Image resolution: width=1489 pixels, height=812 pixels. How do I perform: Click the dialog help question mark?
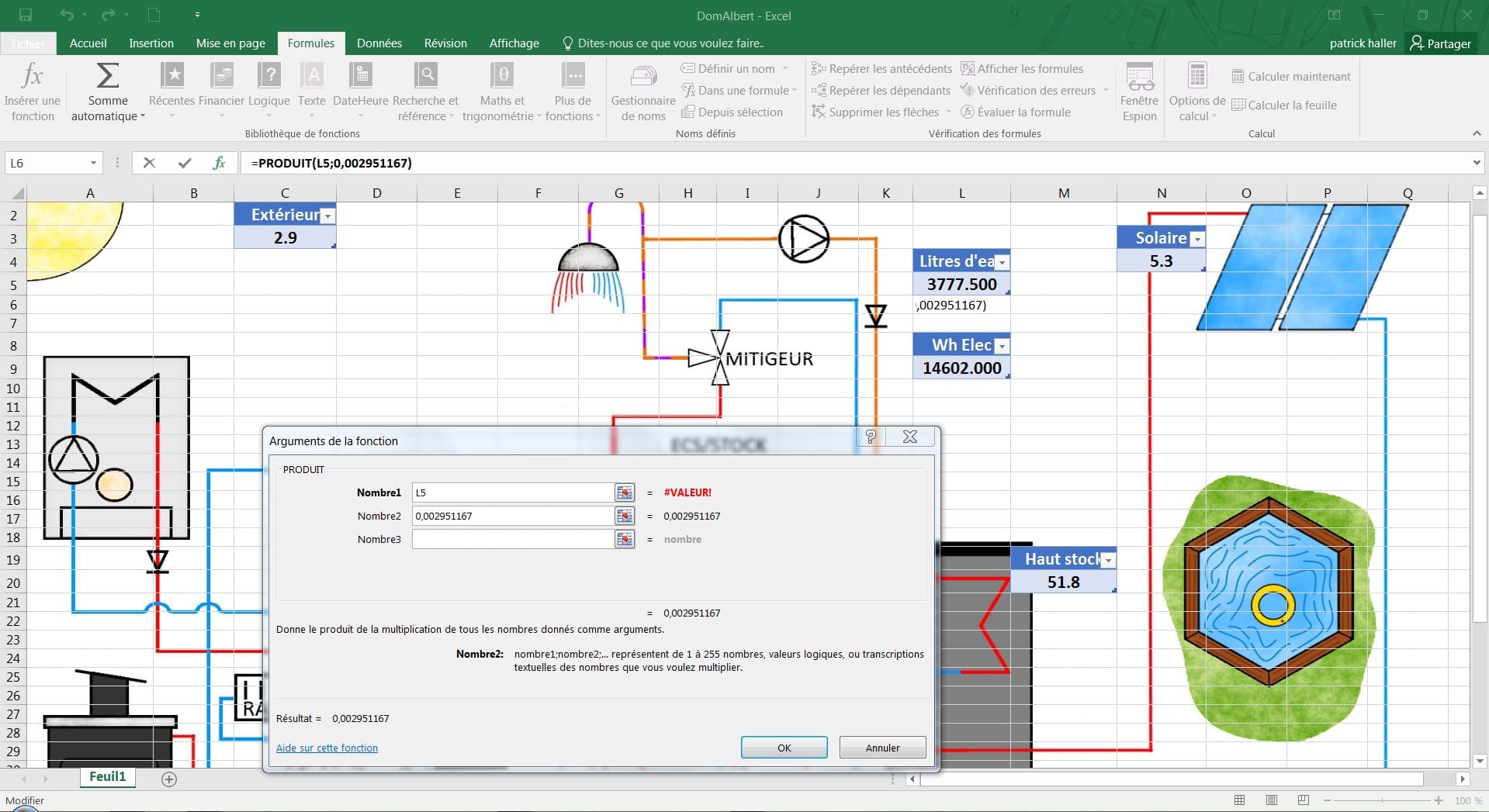click(871, 437)
